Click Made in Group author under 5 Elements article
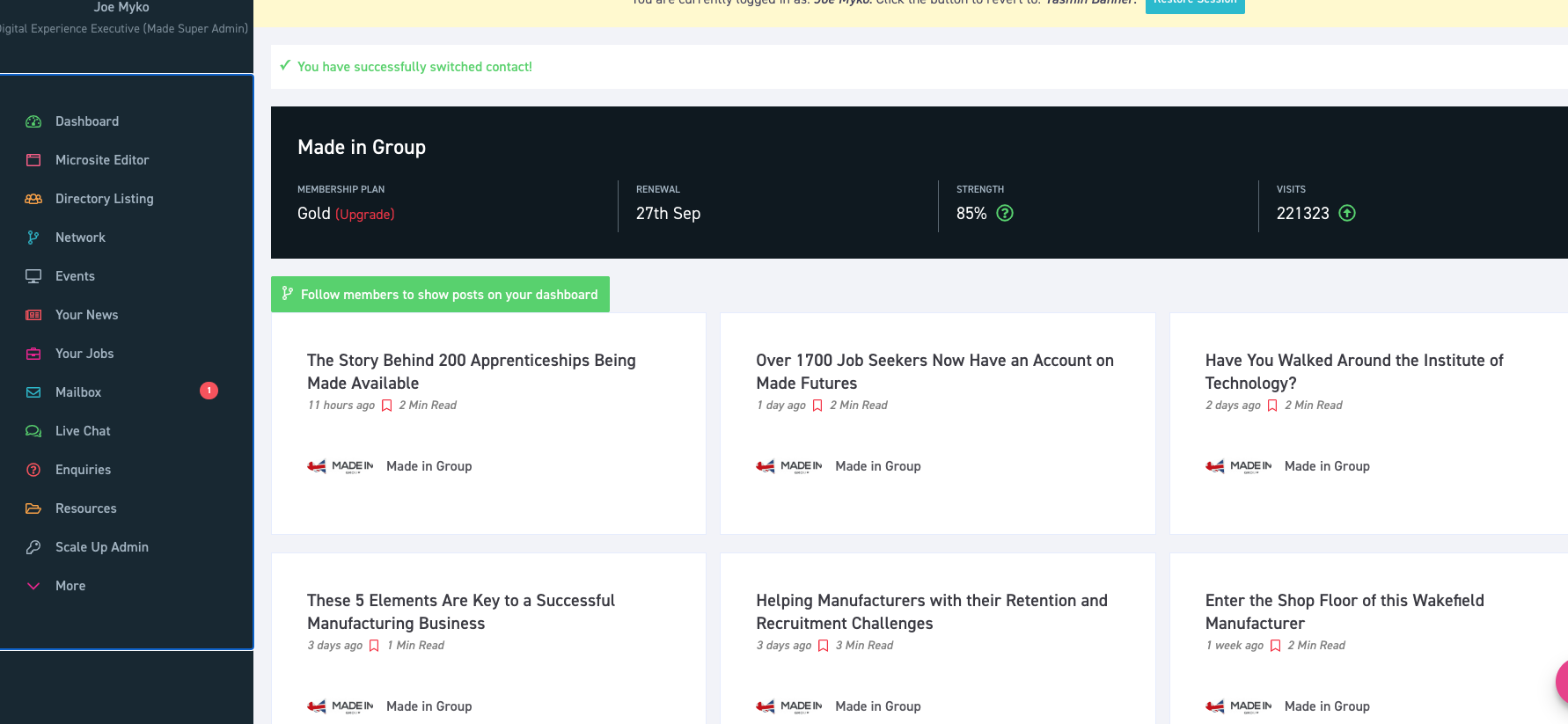Image resolution: width=1568 pixels, height=724 pixels. (429, 706)
